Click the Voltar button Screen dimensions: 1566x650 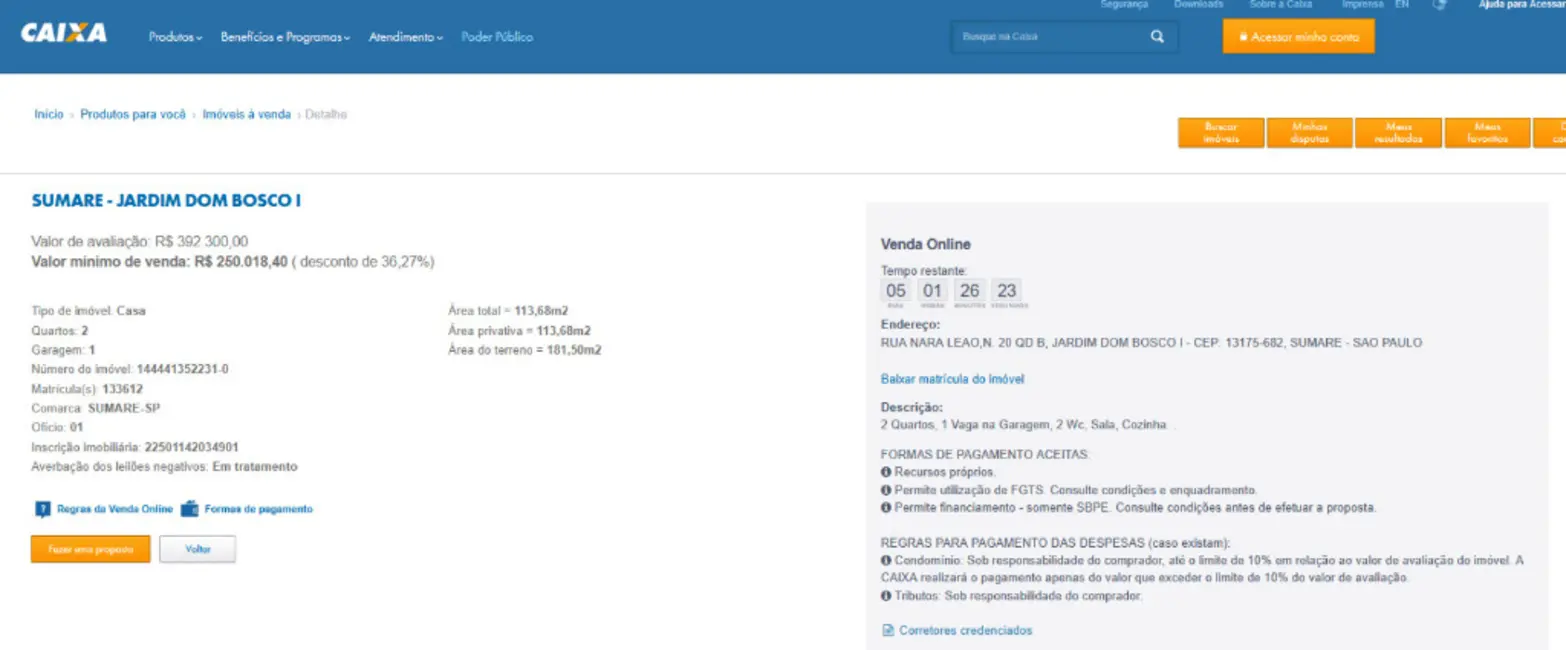198,549
